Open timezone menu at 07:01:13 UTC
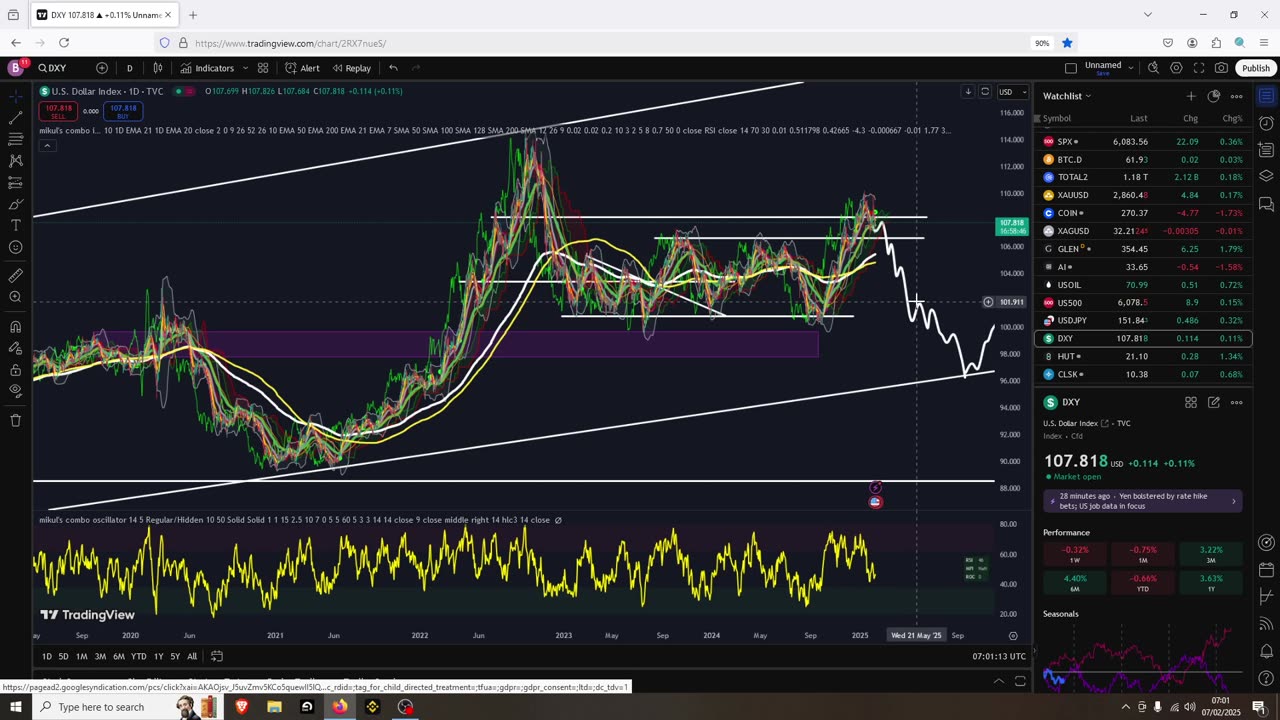Viewport: 1280px width, 720px height. [x=998, y=656]
